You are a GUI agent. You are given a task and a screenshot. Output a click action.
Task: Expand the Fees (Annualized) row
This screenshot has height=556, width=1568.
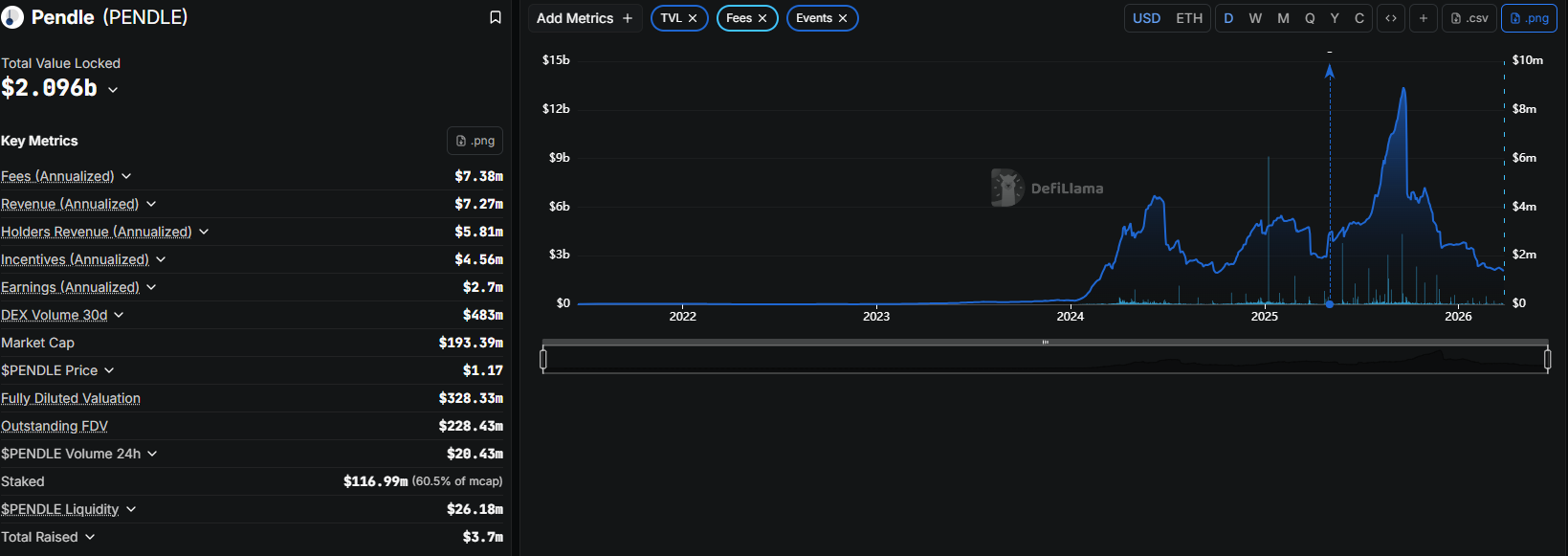126,176
